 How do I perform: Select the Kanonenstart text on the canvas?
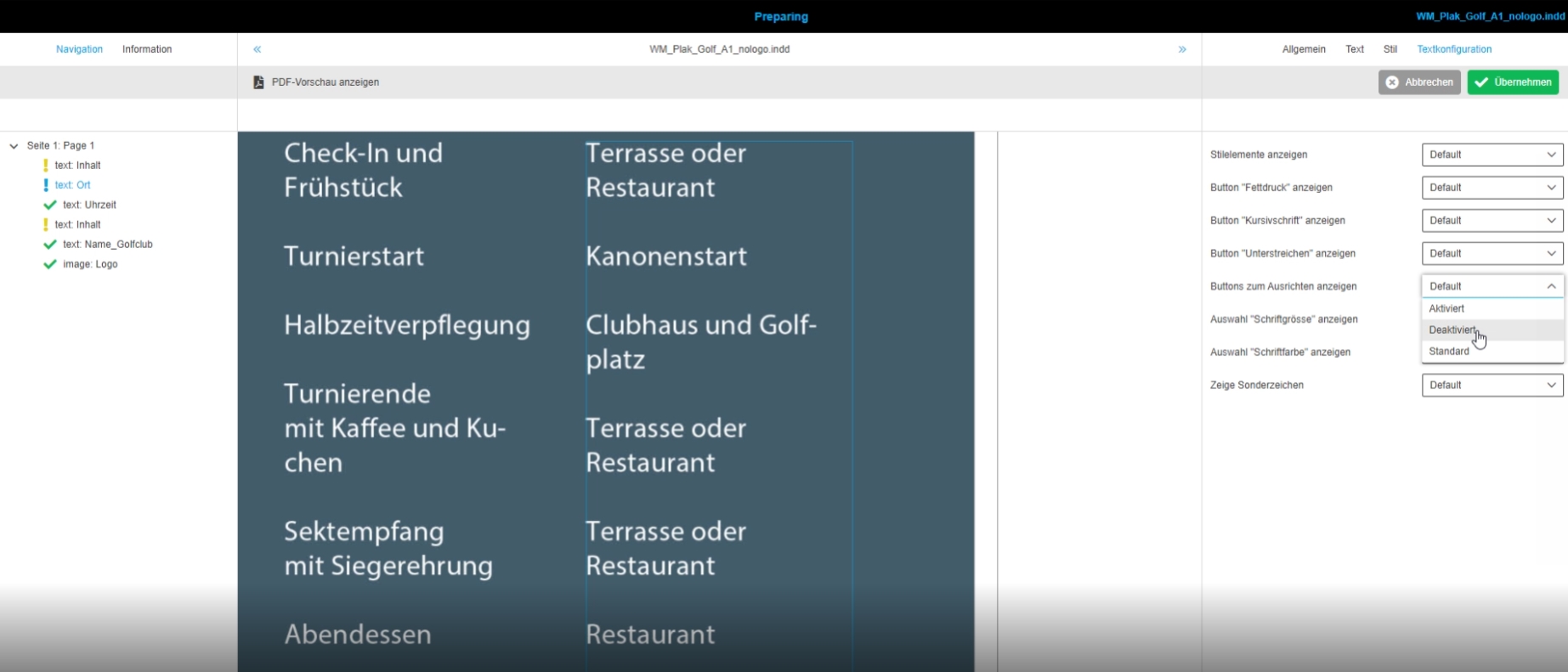(665, 256)
